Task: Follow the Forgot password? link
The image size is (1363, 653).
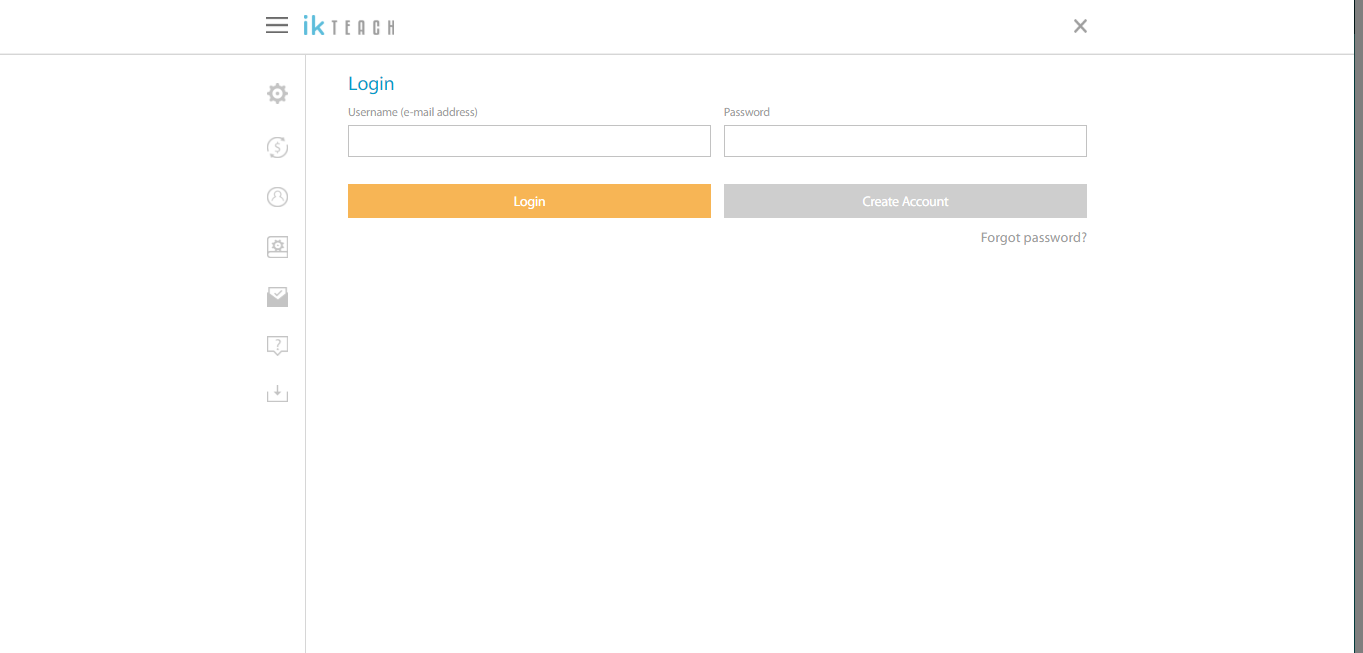Action: coord(1033,238)
